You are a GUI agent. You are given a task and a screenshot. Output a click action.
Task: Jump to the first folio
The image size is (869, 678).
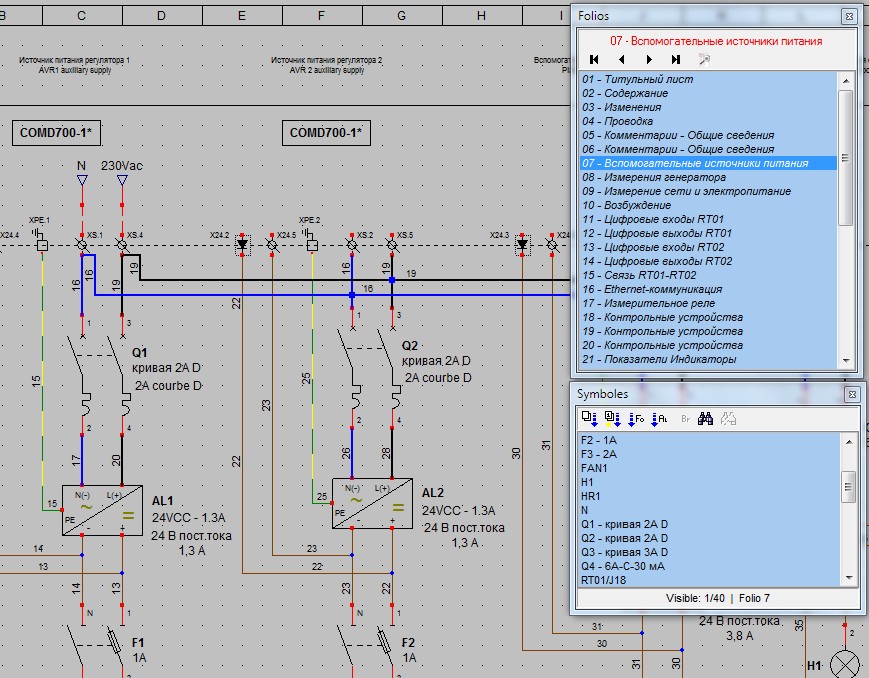pos(594,60)
